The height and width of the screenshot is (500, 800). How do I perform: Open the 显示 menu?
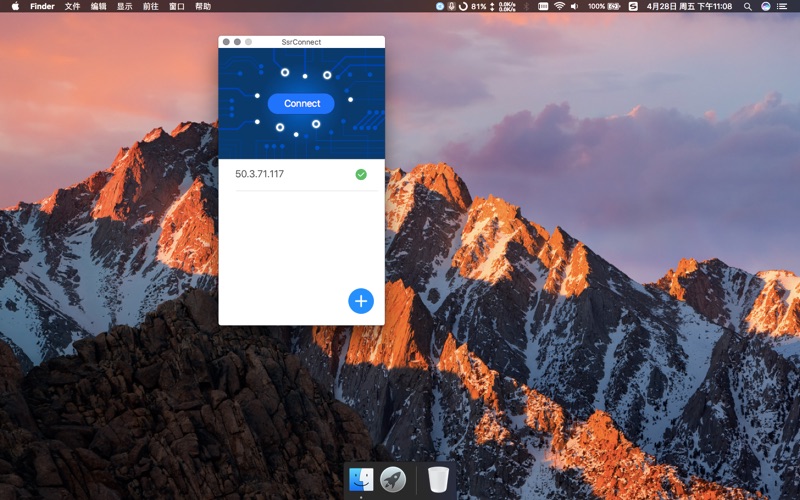click(x=124, y=6)
